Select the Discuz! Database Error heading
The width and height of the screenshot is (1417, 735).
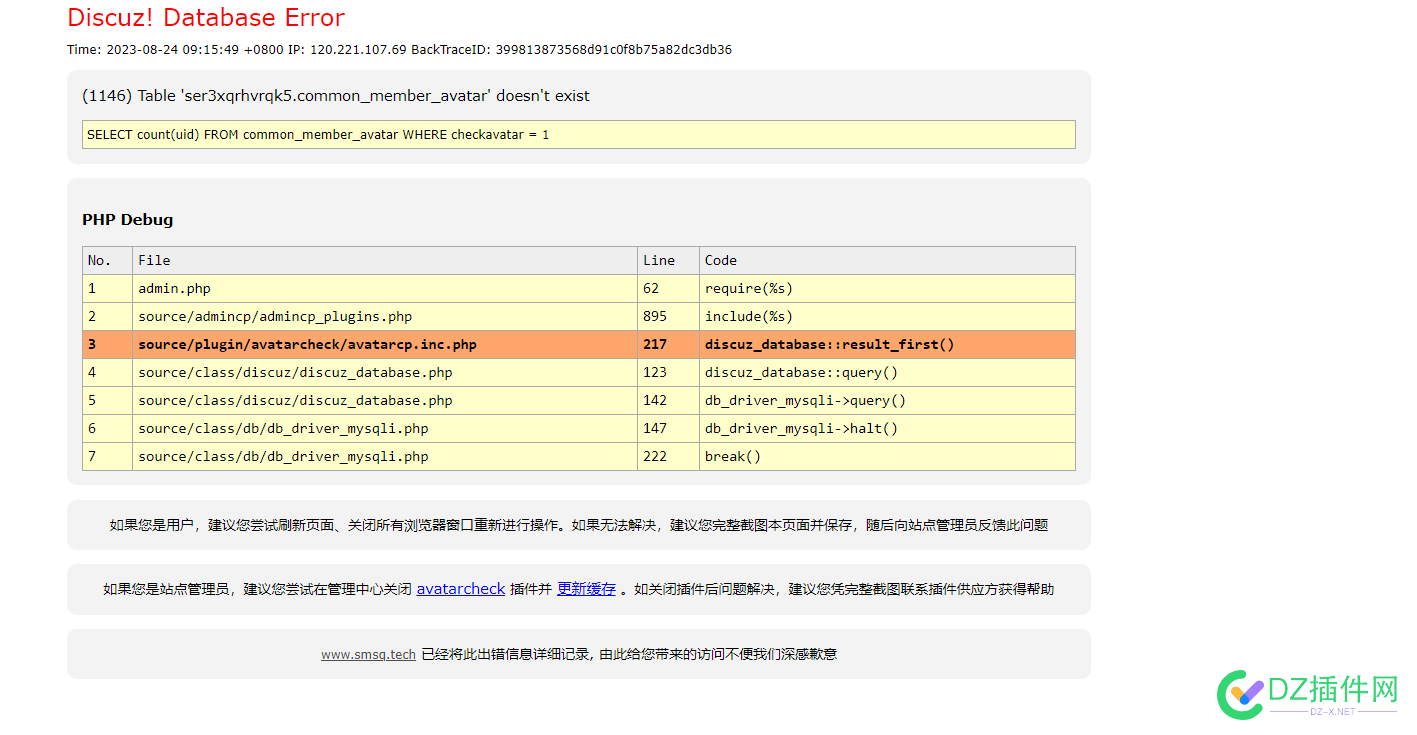pos(206,18)
